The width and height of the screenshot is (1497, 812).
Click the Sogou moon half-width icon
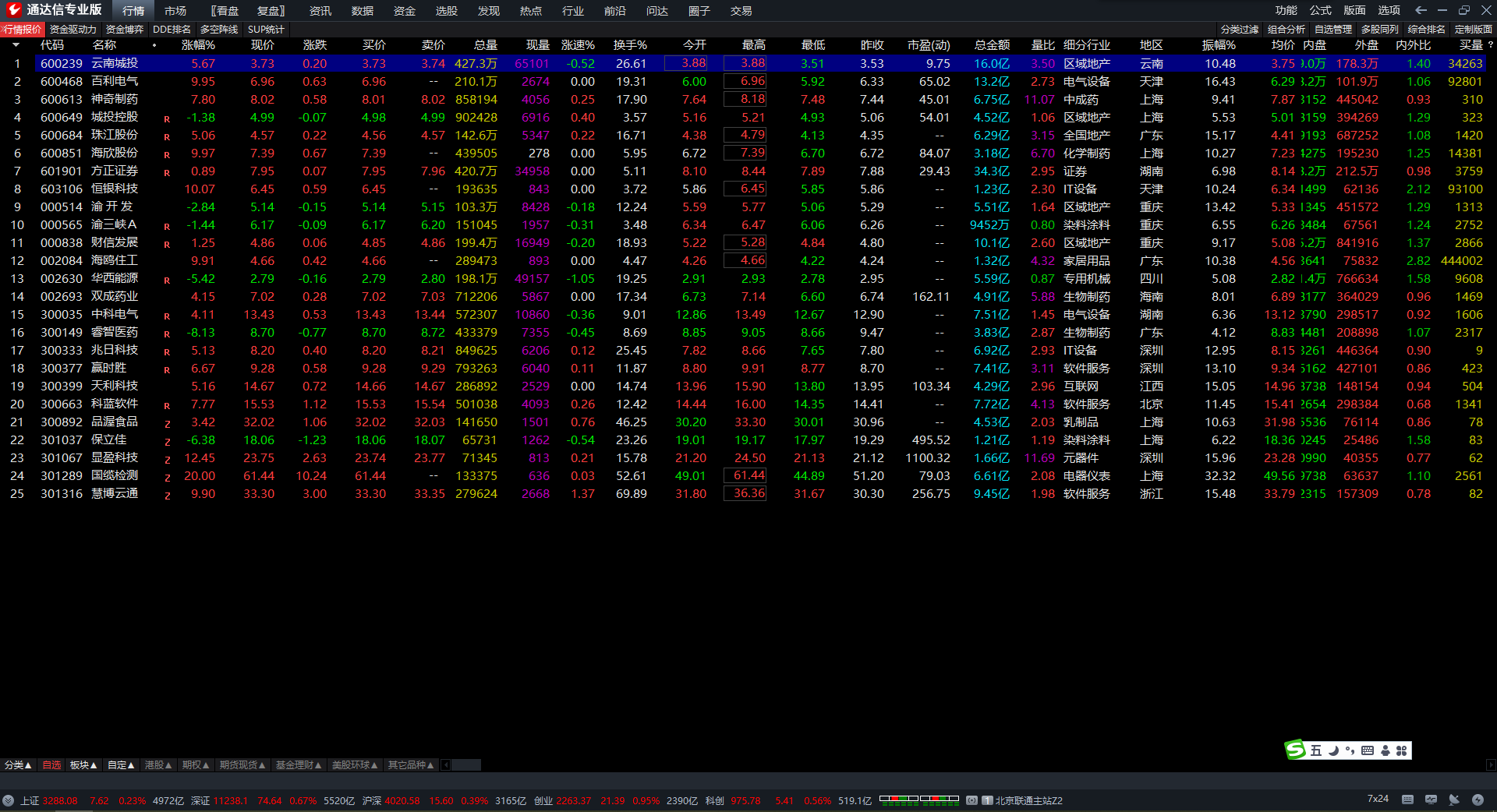(1333, 750)
